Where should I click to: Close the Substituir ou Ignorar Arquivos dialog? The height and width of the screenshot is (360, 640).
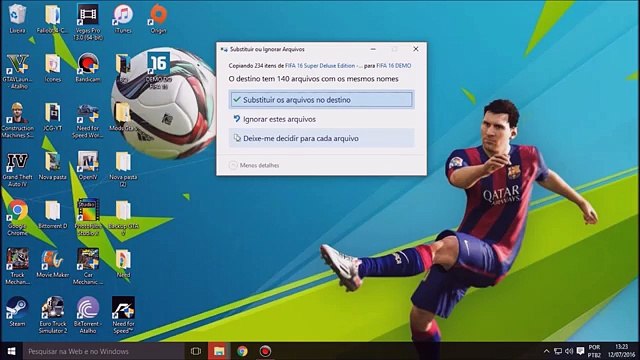pyautogui.click(x=416, y=49)
